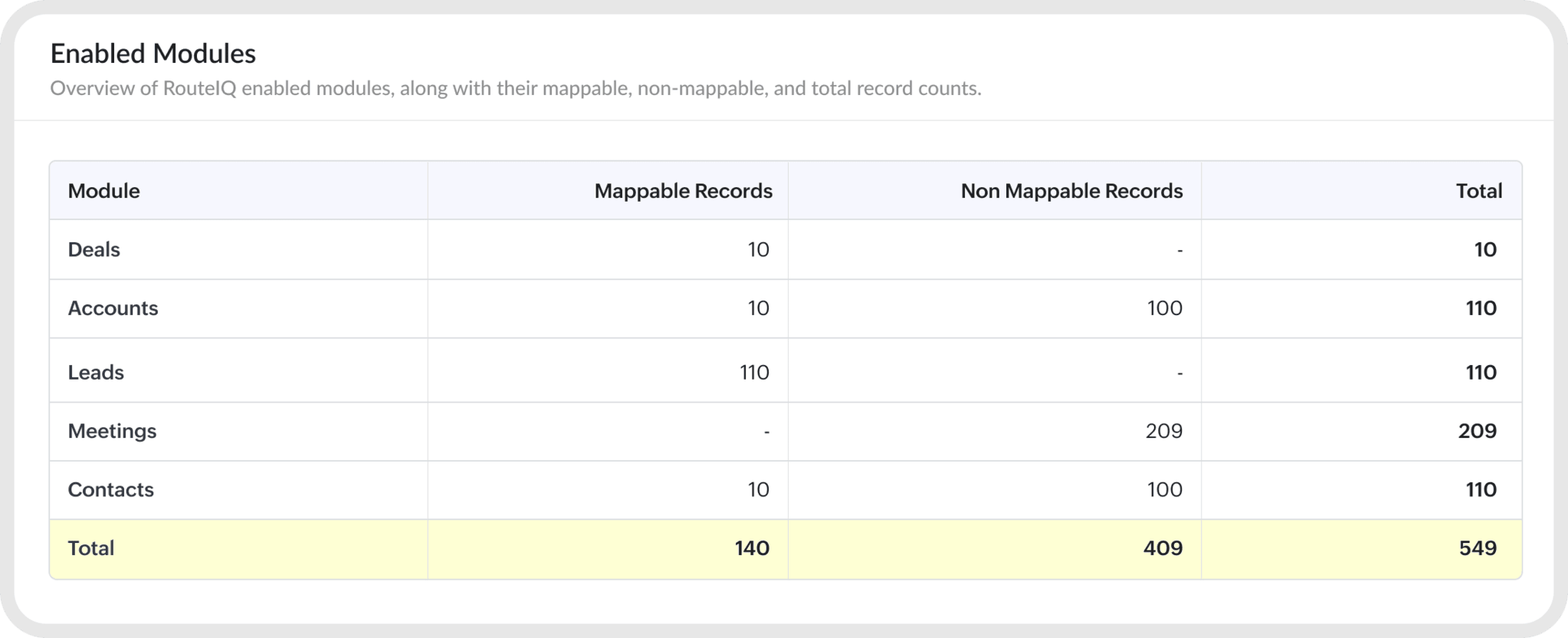Click the Module column header
The height and width of the screenshot is (638, 1568).
tap(103, 191)
